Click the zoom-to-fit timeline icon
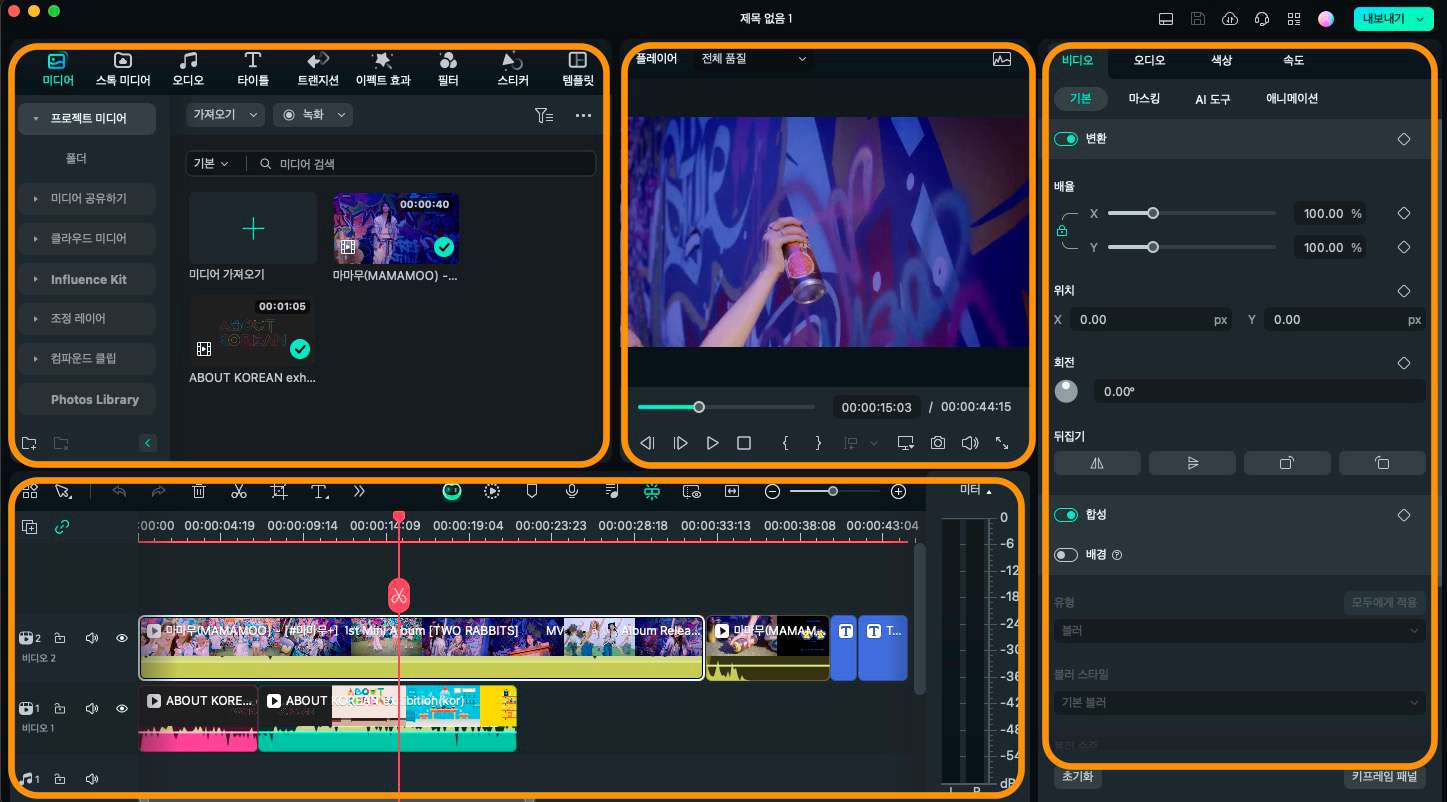 tap(732, 491)
